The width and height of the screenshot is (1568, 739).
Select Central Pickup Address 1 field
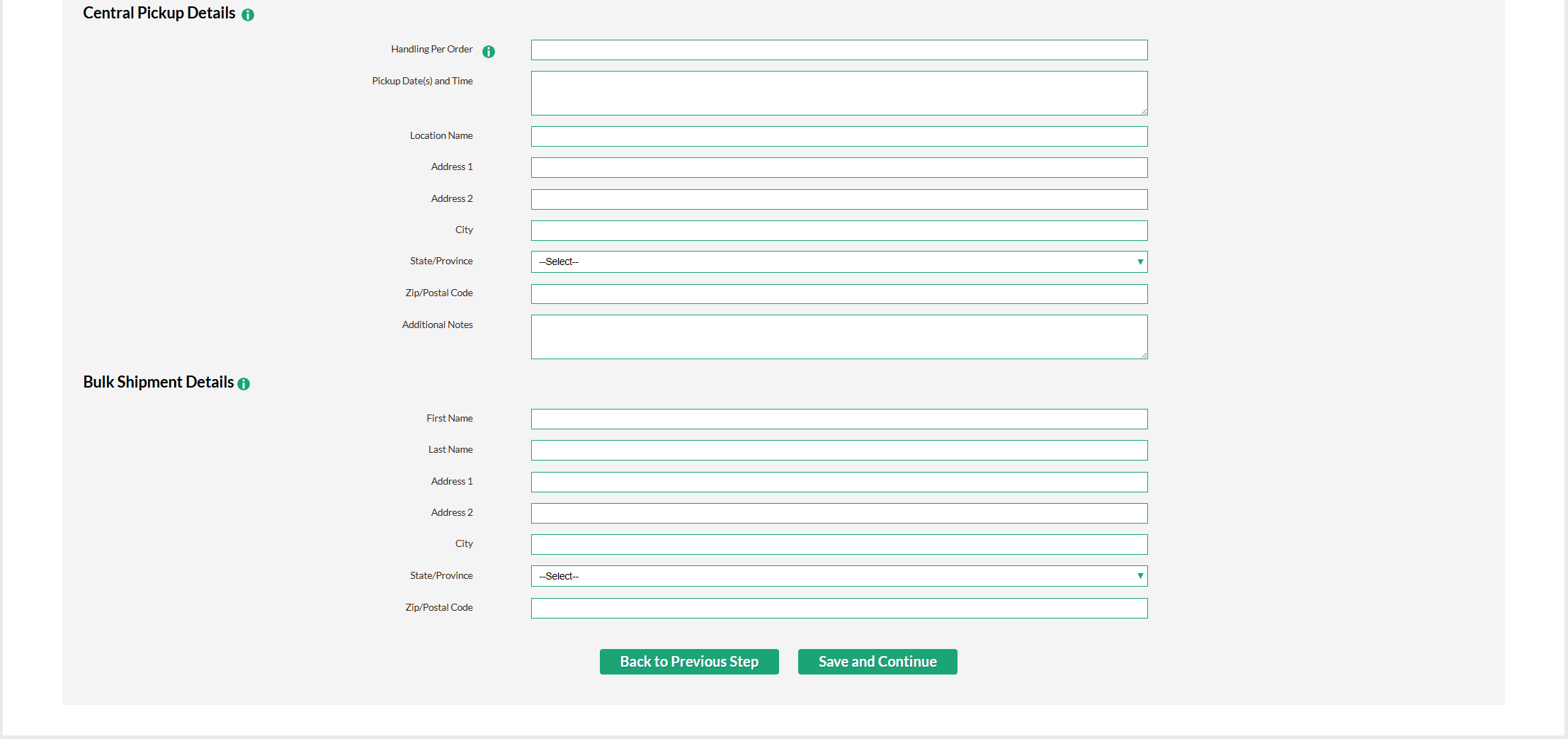point(839,168)
